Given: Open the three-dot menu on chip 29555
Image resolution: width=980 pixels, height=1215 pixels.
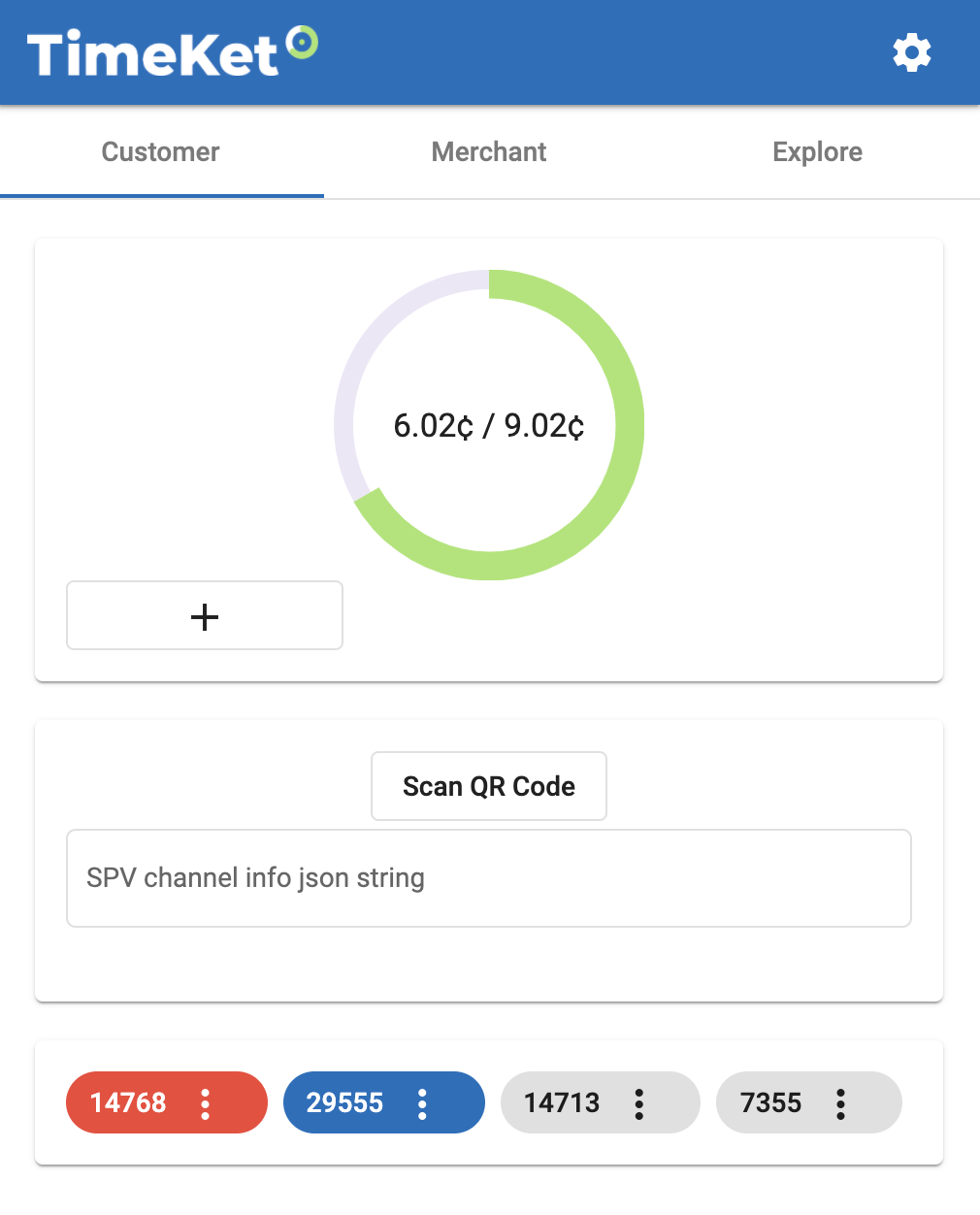Looking at the screenshot, I should 422,1103.
